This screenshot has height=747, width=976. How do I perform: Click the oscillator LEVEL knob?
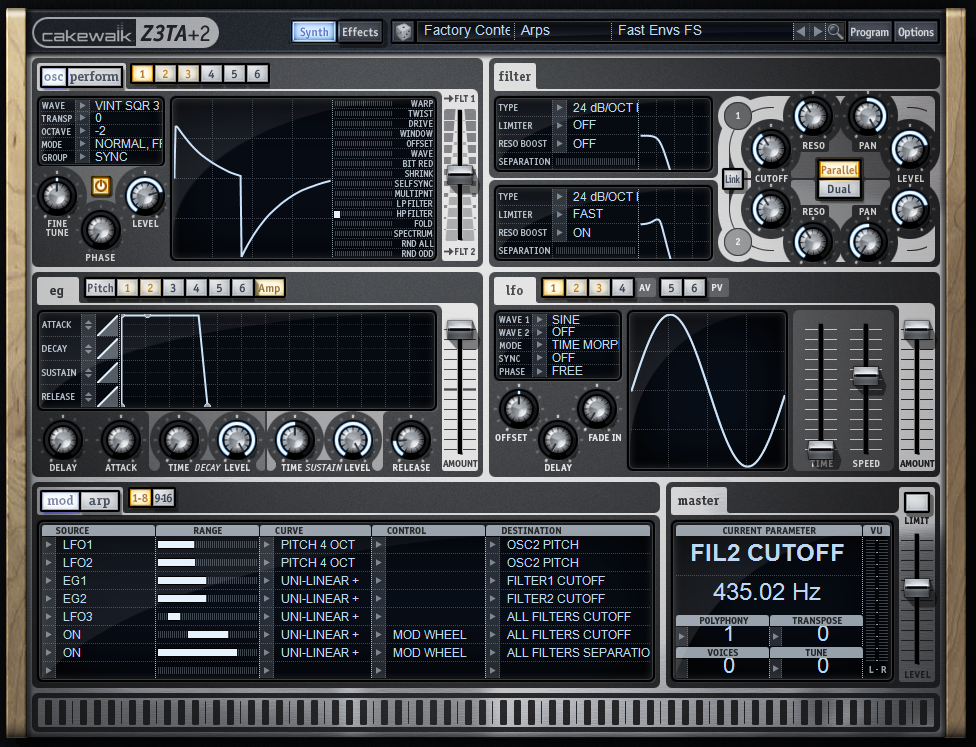click(x=145, y=196)
